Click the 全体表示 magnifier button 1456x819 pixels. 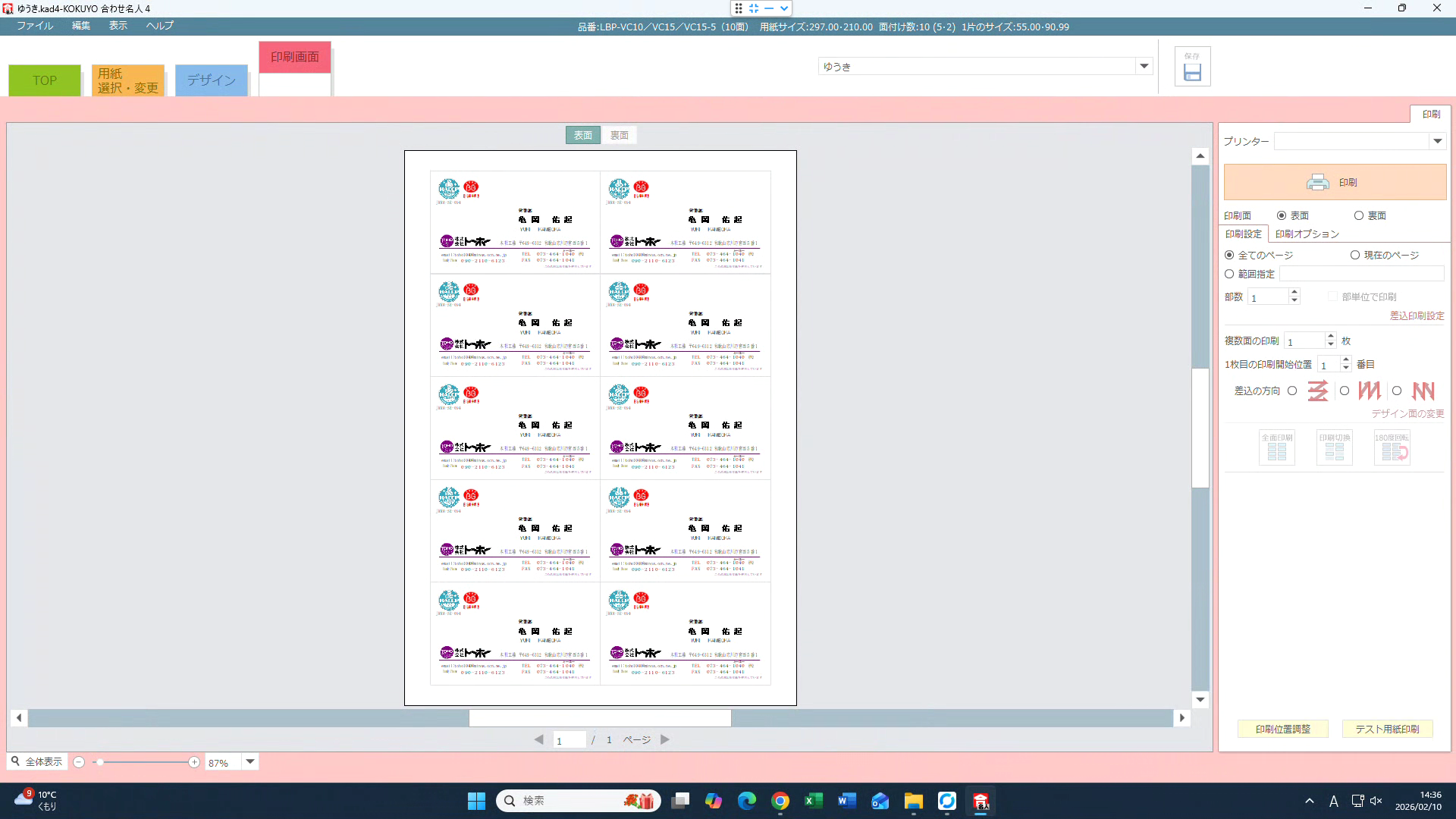point(36,761)
